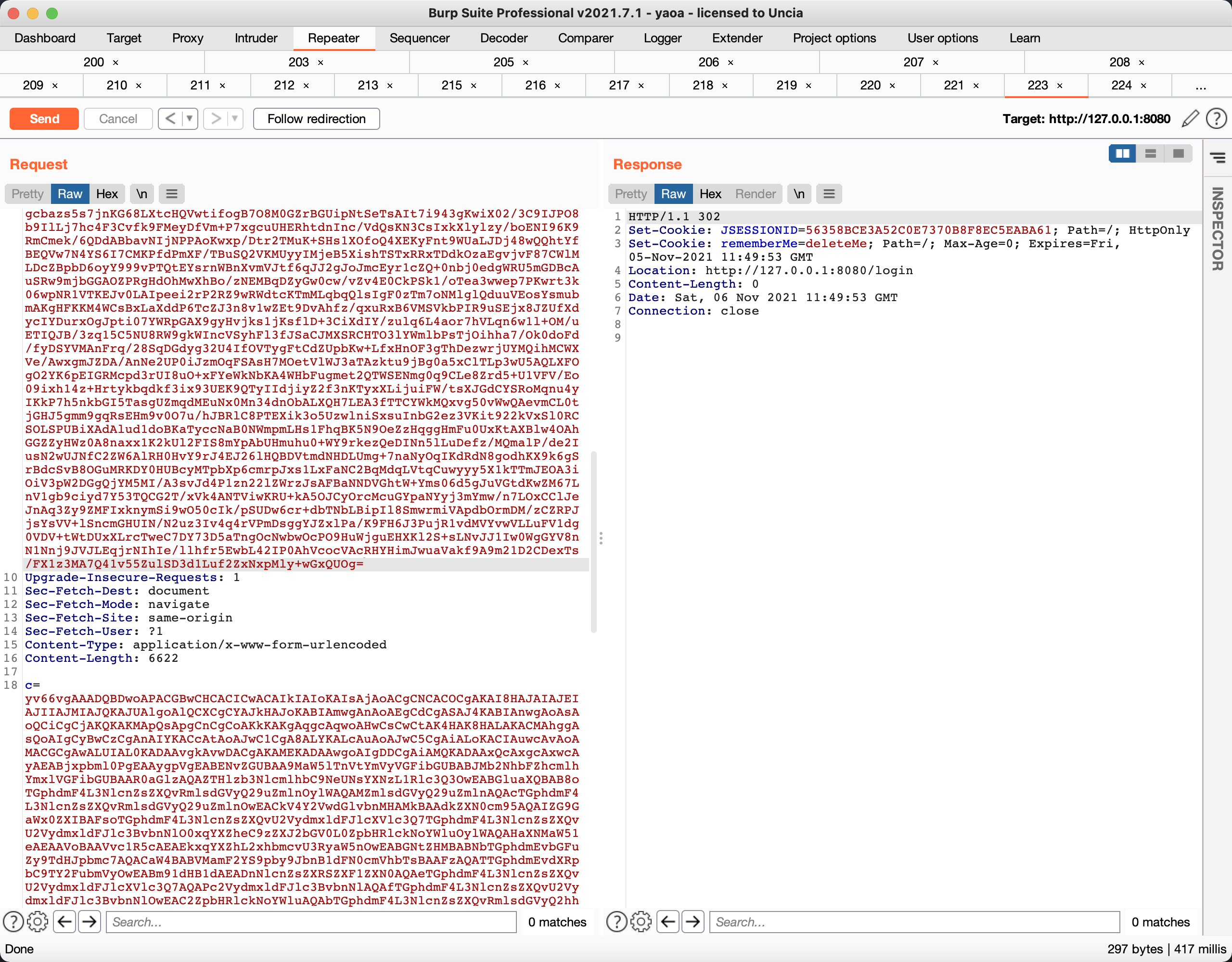
Task: Switch response view to Hex
Action: click(x=710, y=194)
